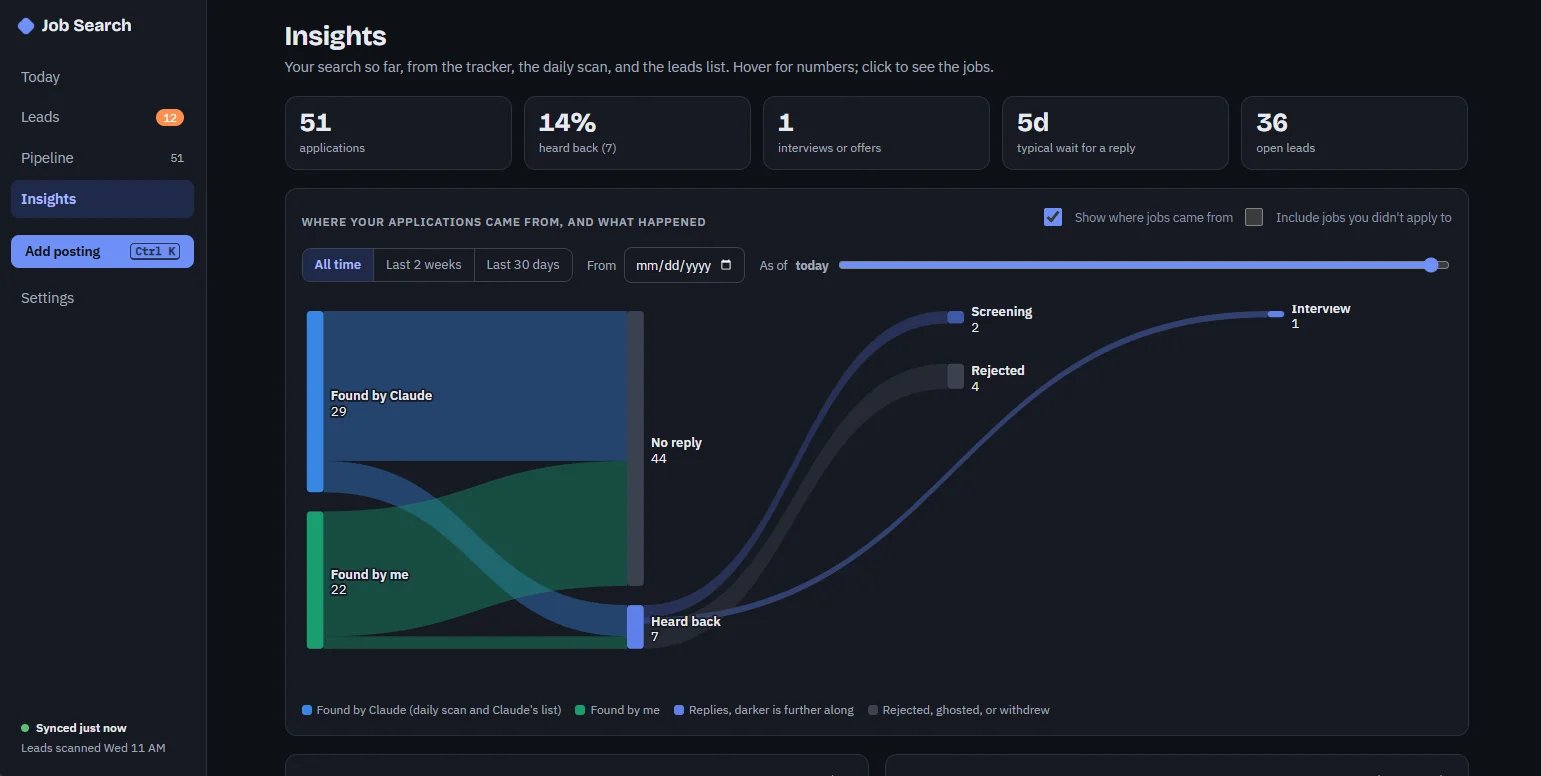This screenshot has width=1541, height=776.
Task: Click the Add posting button
Action: 102,251
